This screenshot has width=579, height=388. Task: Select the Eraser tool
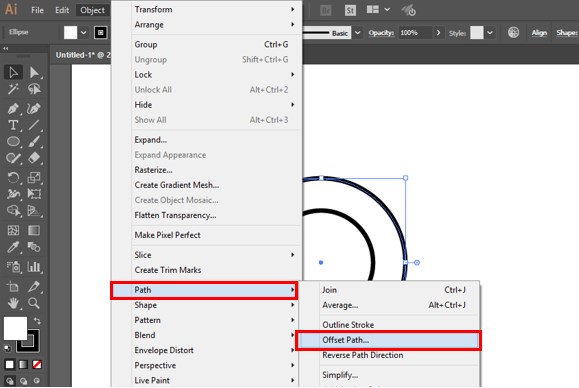click(34, 158)
